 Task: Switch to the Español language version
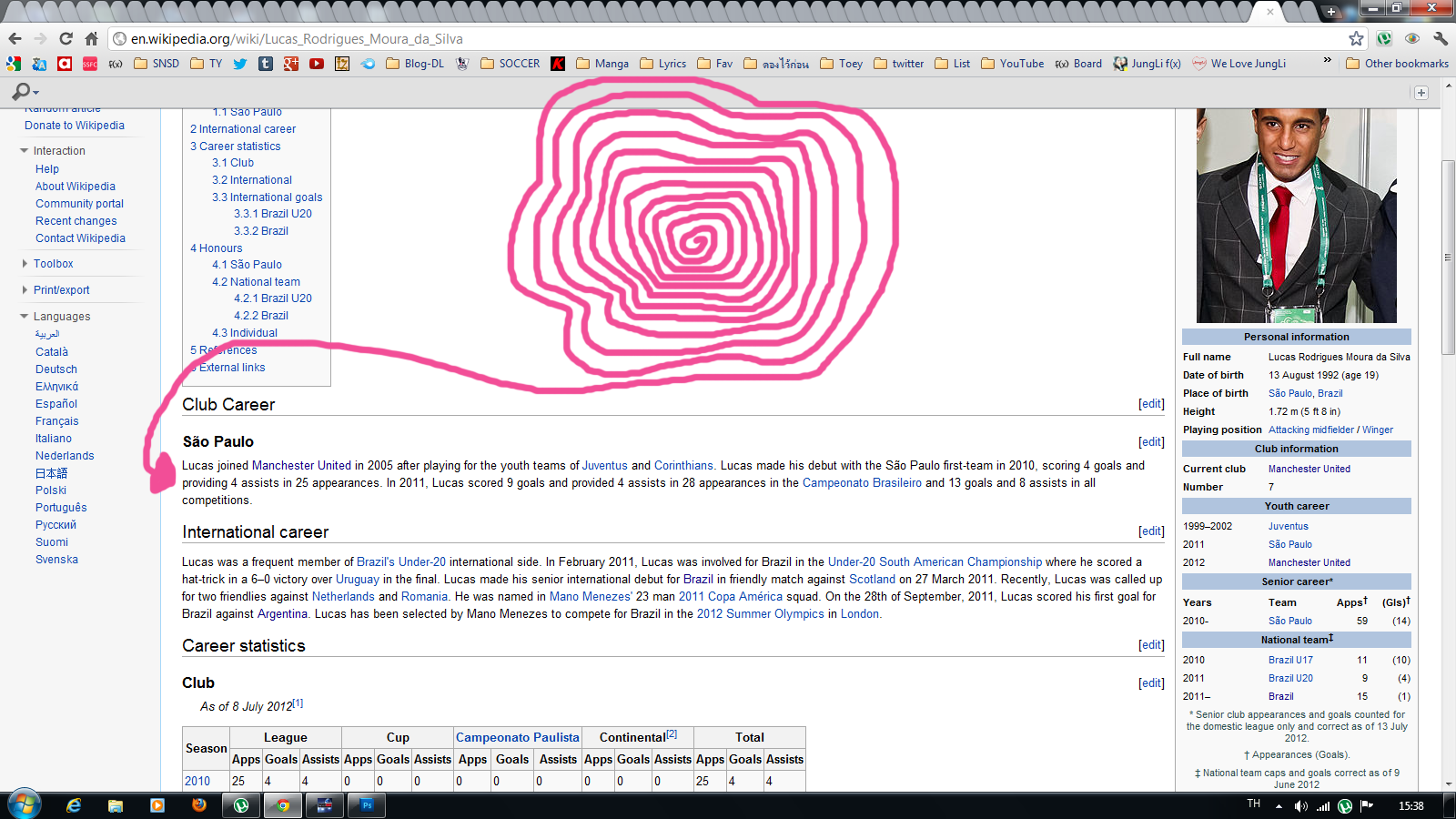click(x=56, y=404)
